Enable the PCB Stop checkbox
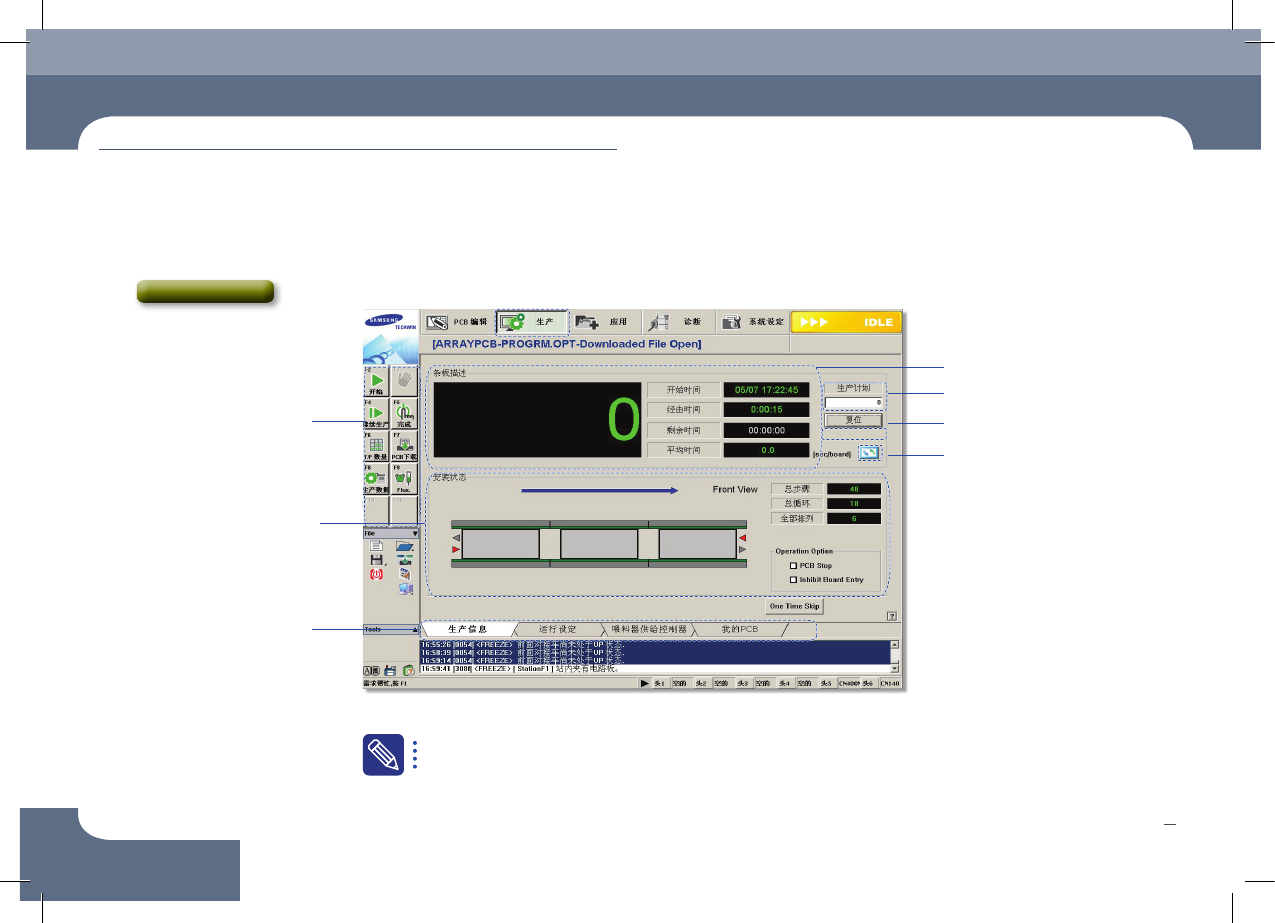 pos(794,566)
